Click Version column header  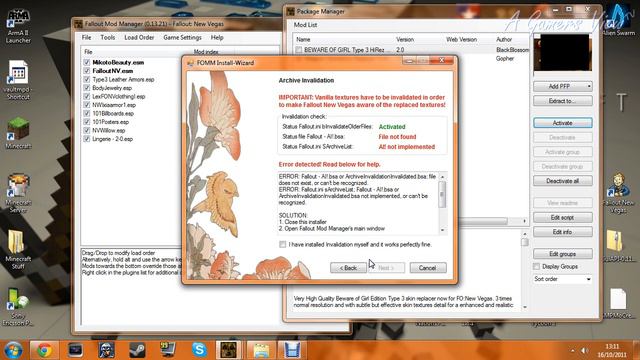pyautogui.click(x=405, y=40)
